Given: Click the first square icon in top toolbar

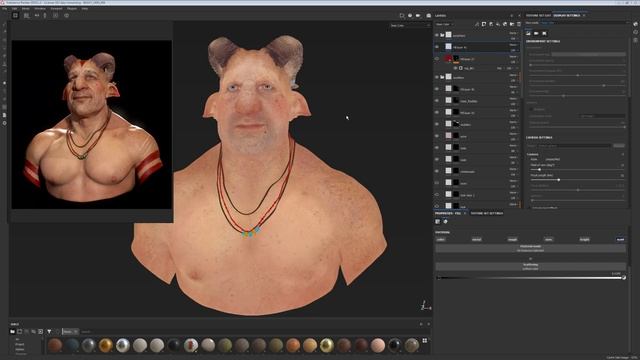Looking at the screenshot, I should coord(15,16).
